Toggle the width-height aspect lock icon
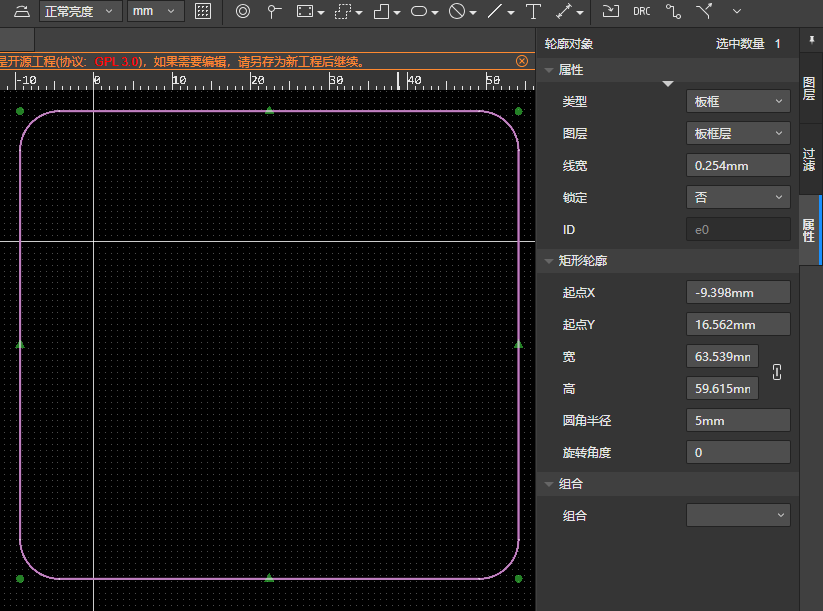 (x=777, y=372)
